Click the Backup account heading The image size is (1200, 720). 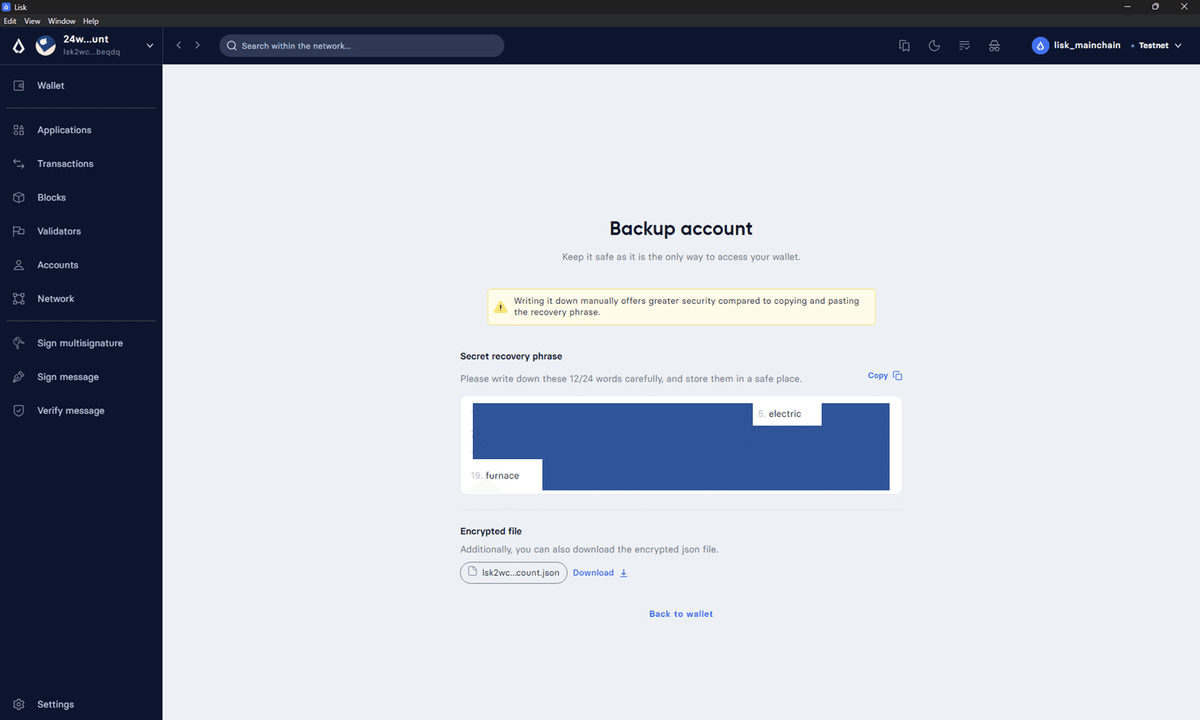(681, 229)
